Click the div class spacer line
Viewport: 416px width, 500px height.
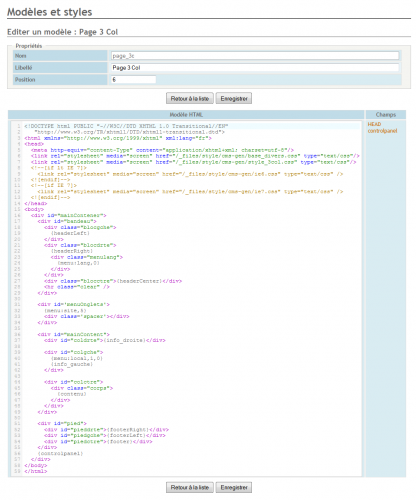click(x=87, y=316)
